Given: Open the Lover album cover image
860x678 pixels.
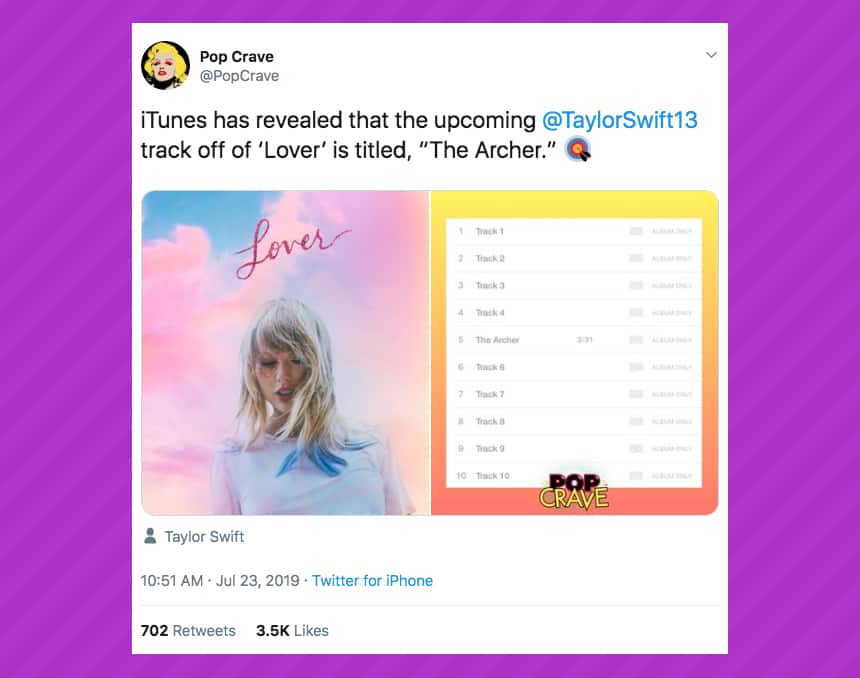Looking at the screenshot, I should tap(285, 353).
